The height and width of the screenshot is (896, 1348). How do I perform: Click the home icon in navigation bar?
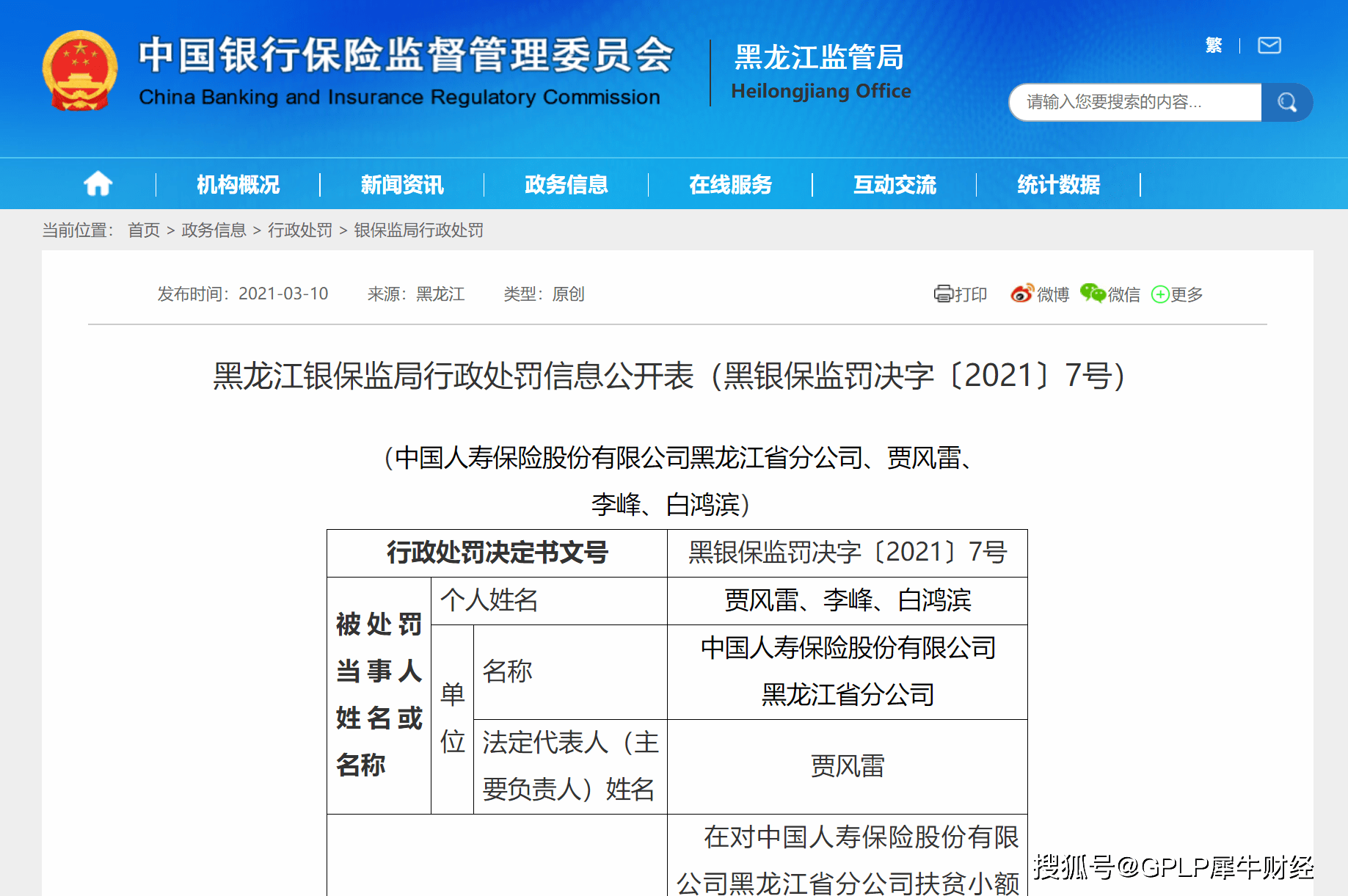[98, 183]
